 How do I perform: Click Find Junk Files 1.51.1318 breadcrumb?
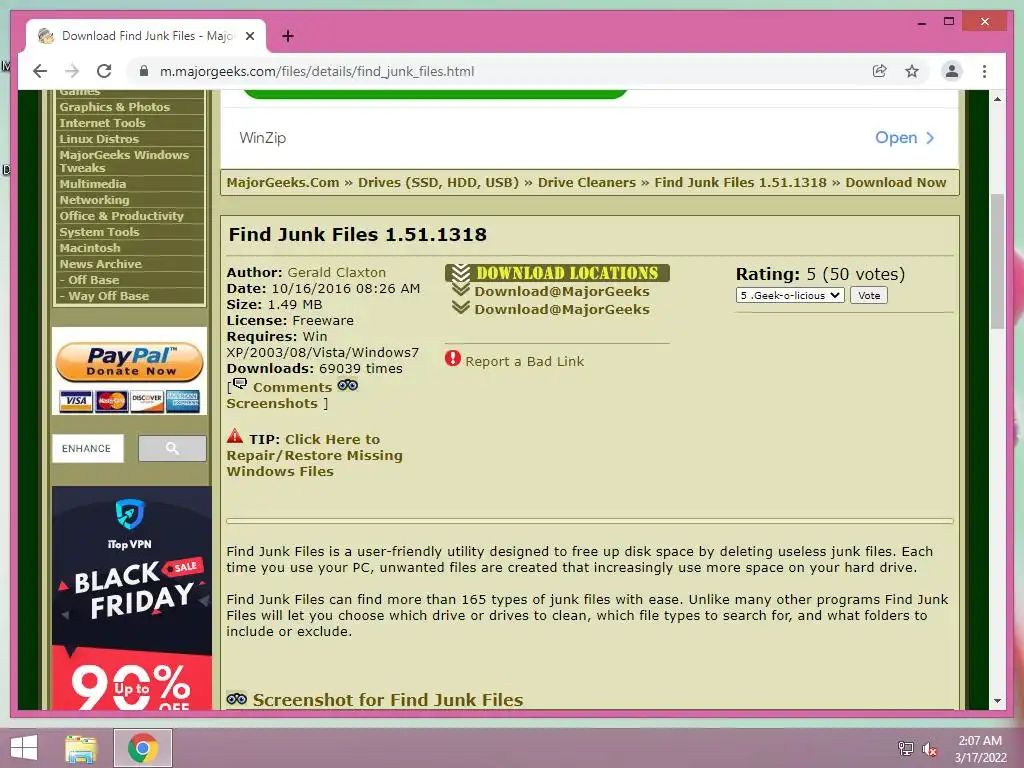pos(741,182)
